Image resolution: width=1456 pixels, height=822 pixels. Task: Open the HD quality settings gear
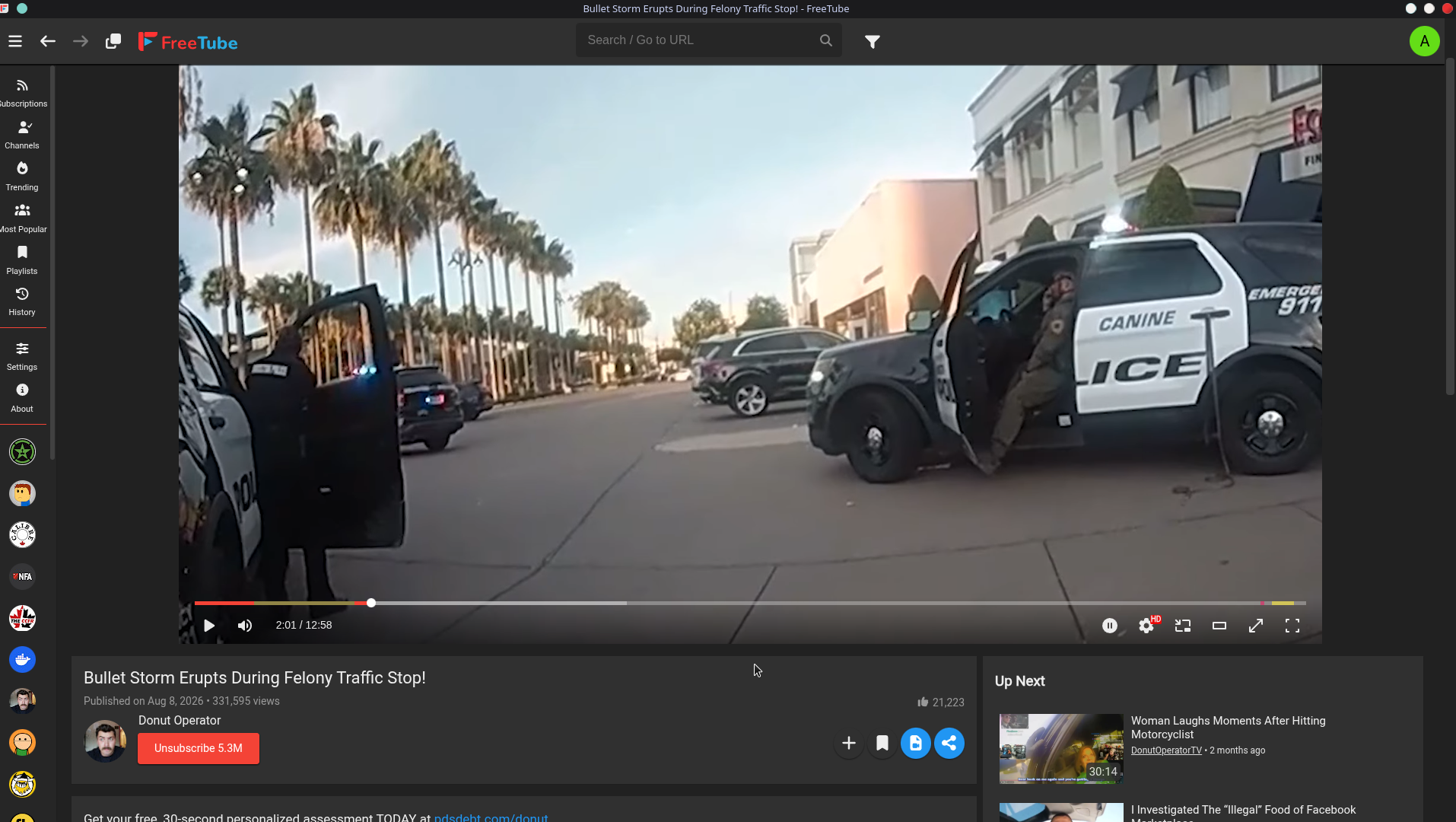tap(1146, 626)
